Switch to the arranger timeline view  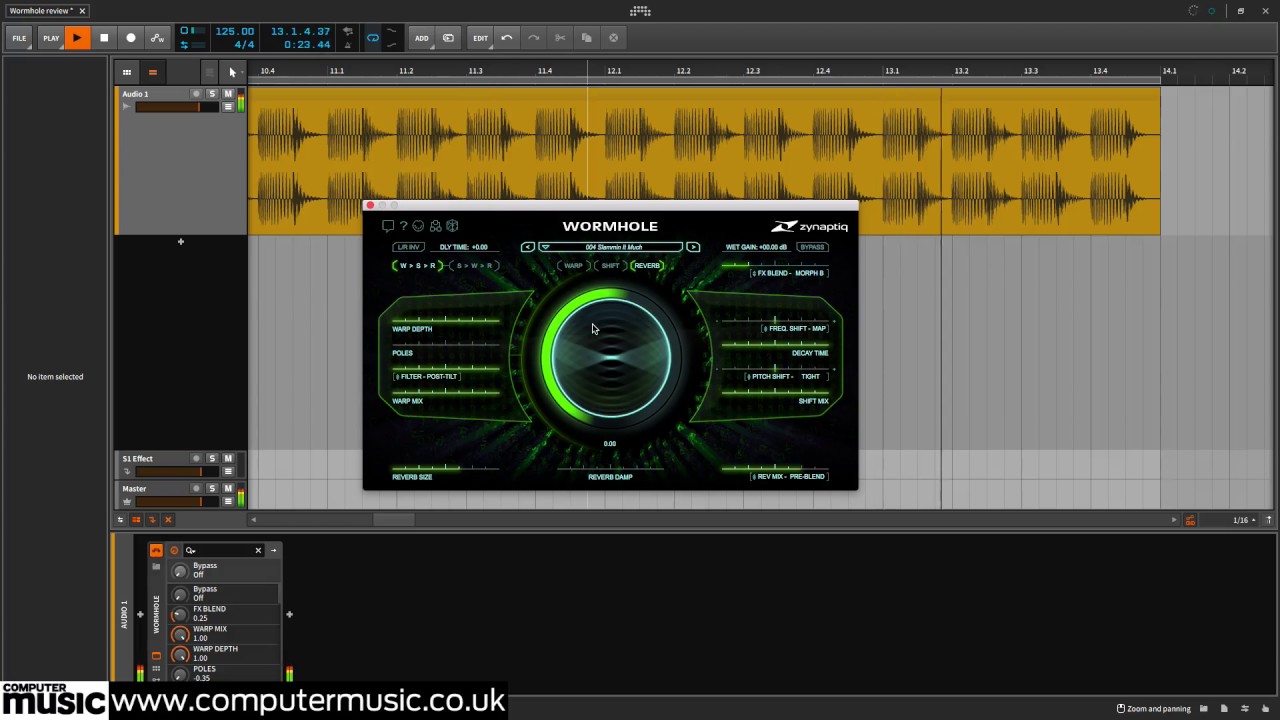[x=153, y=72]
